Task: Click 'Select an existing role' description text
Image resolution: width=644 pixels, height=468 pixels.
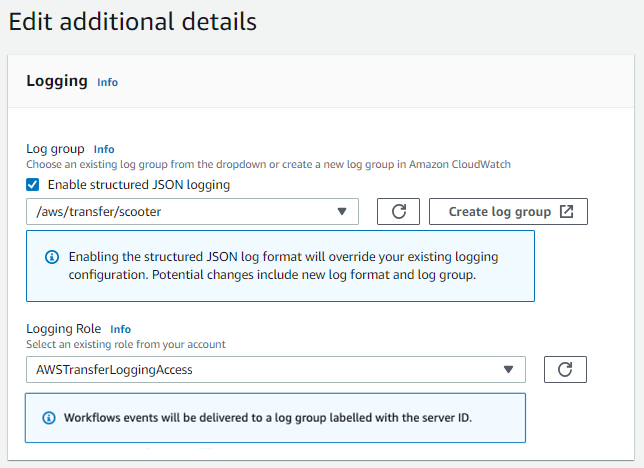Action: tap(126, 344)
